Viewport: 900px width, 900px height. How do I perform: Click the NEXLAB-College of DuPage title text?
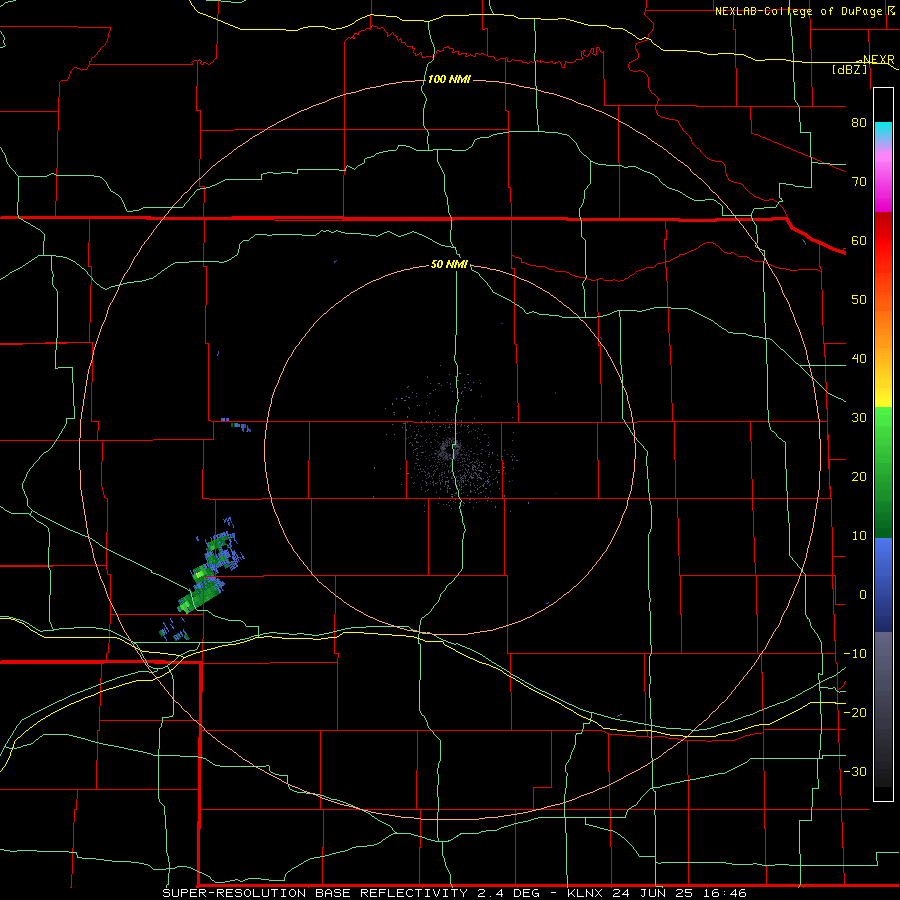[800, 11]
